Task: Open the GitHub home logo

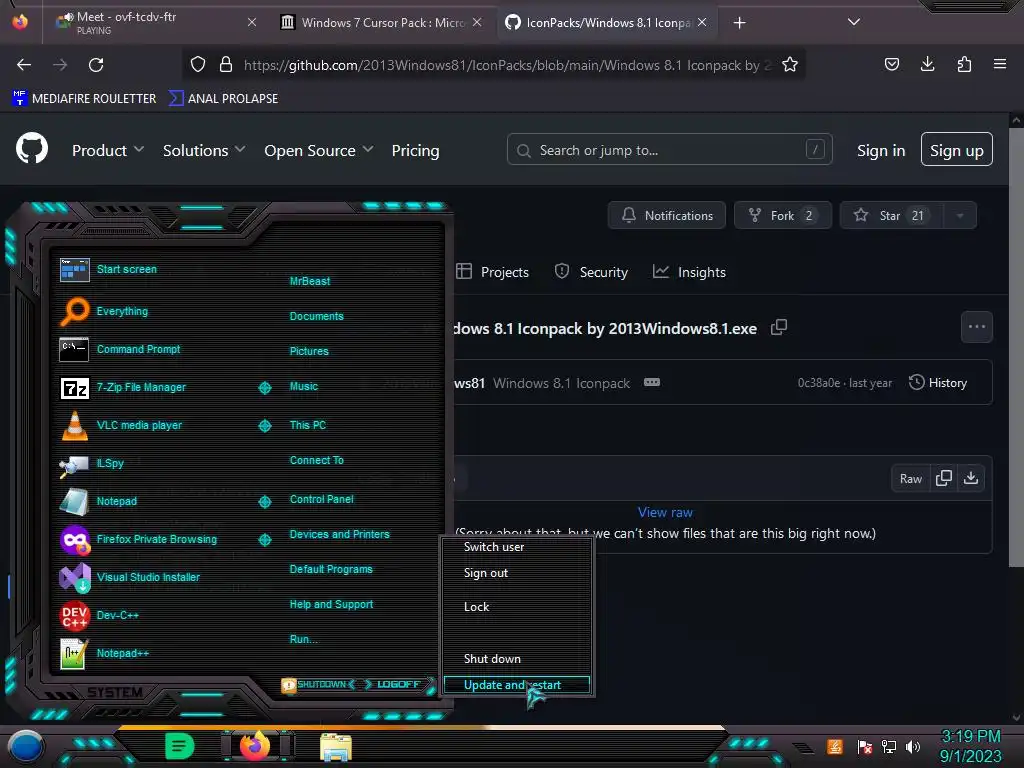Action: [x=32, y=149]
